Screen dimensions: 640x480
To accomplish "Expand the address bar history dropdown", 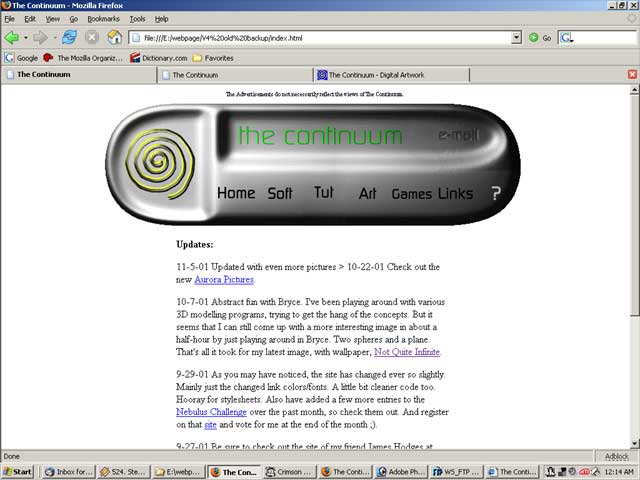I will tap(516, 37).
